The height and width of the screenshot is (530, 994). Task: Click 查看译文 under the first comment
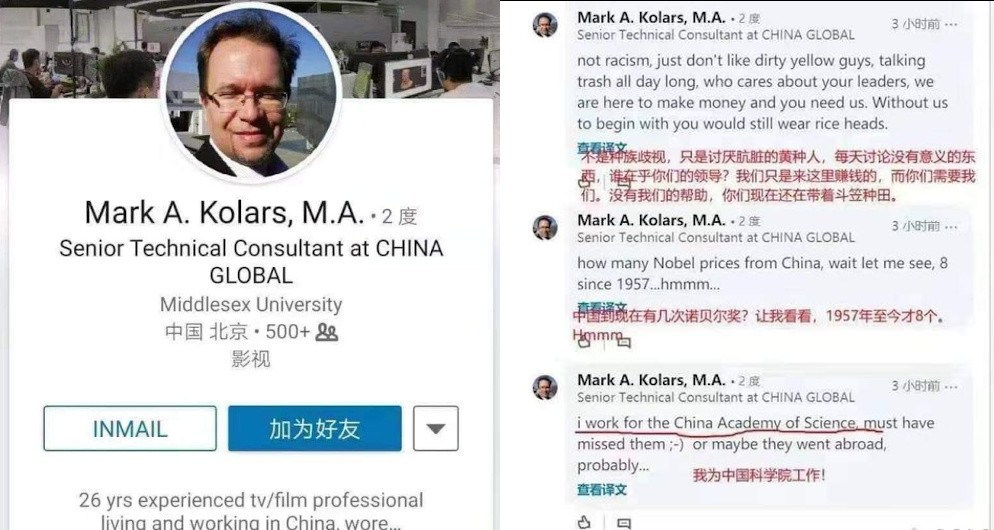(x=602, y=148)
